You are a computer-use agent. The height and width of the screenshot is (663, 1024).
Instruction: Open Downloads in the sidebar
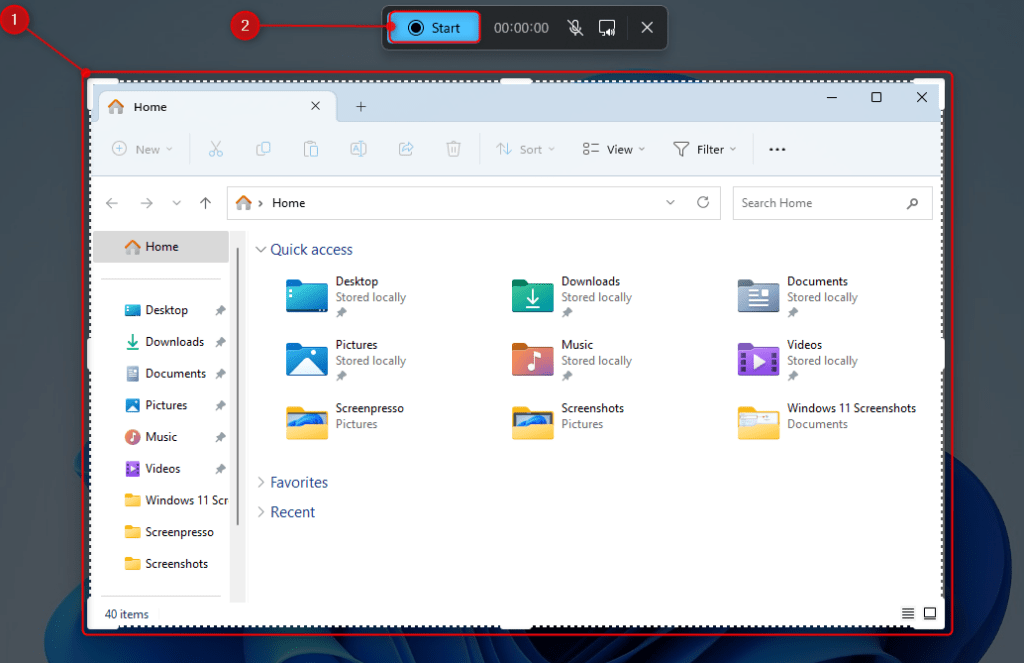click(x=174, y=342)
